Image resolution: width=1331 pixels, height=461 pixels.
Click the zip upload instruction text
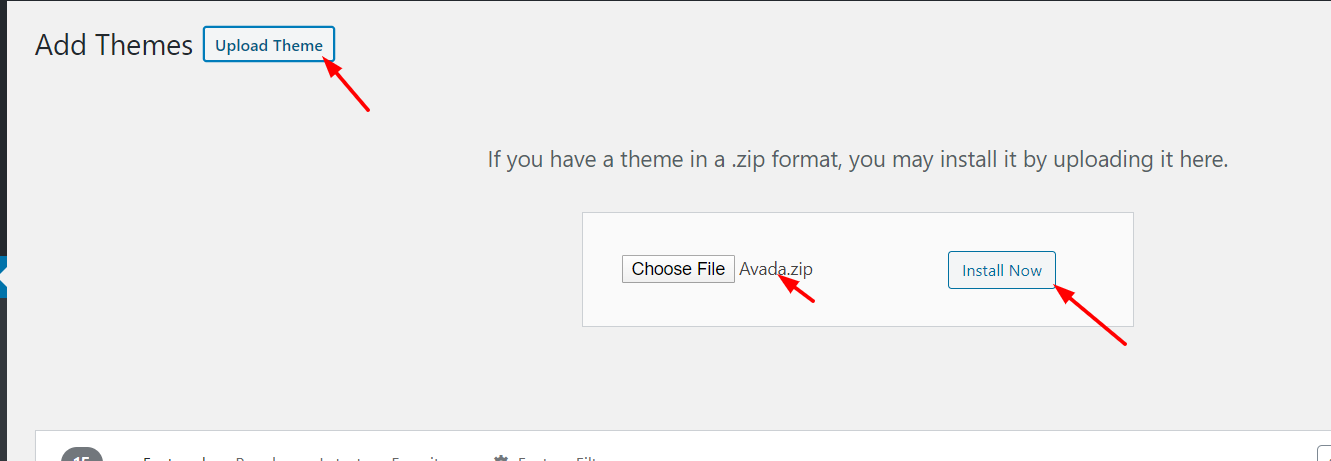click(857, 159)
